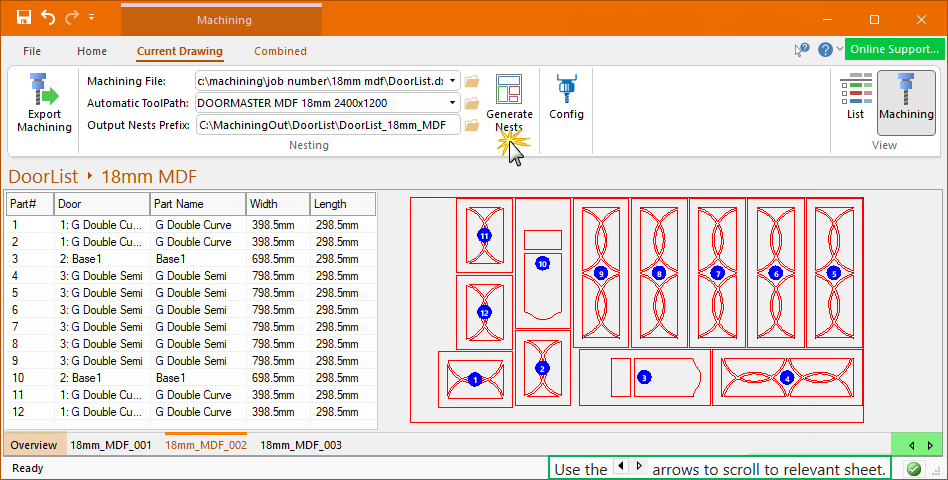Select nested part marker 12
Image resolution: width=948 pixels, height=480 pixels.
[484, 313]
